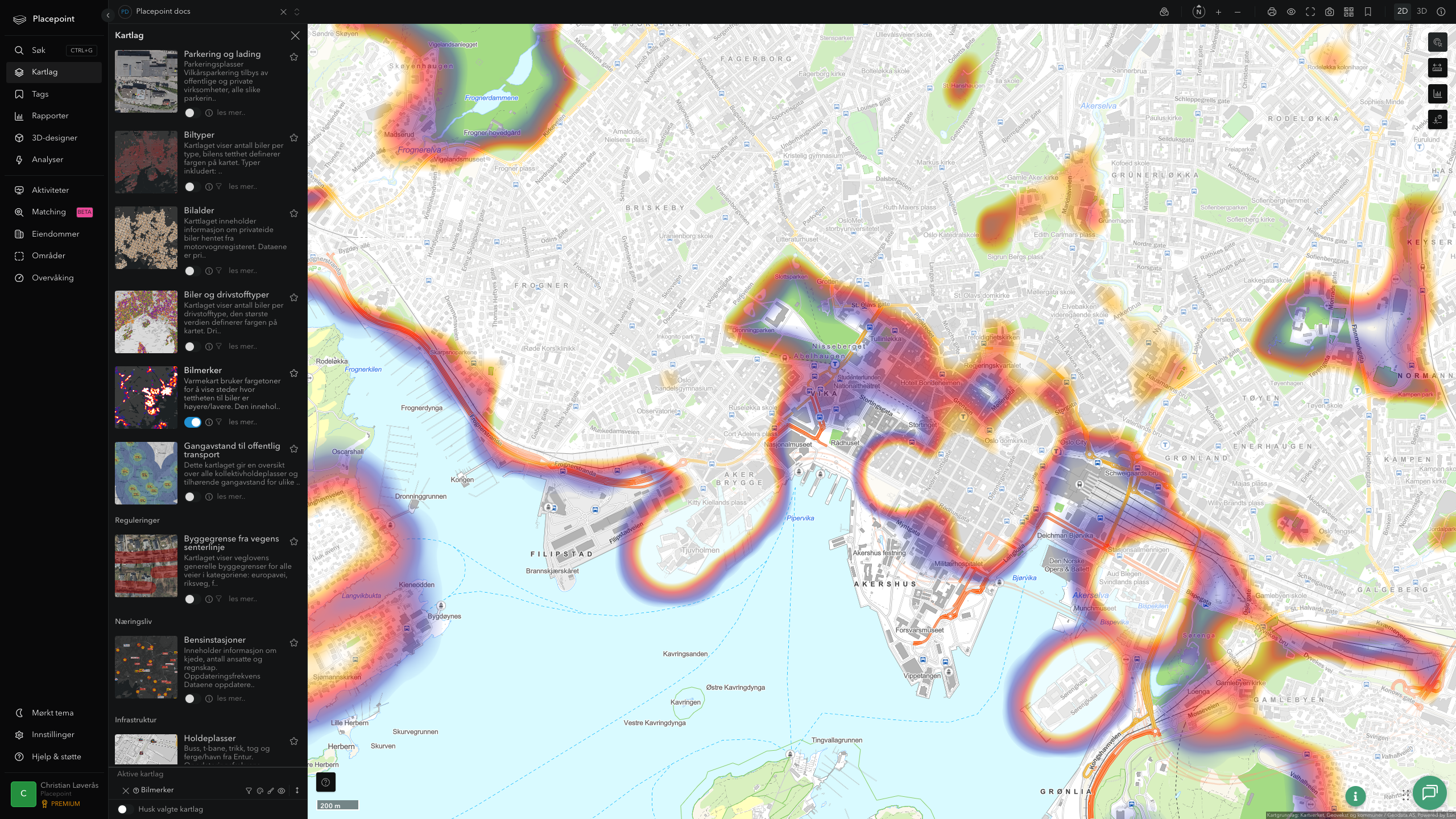Viewport: 1456px width, 819px height.
Task: Disable the Bilmerker layer toggle
Action: pos(192,422)
